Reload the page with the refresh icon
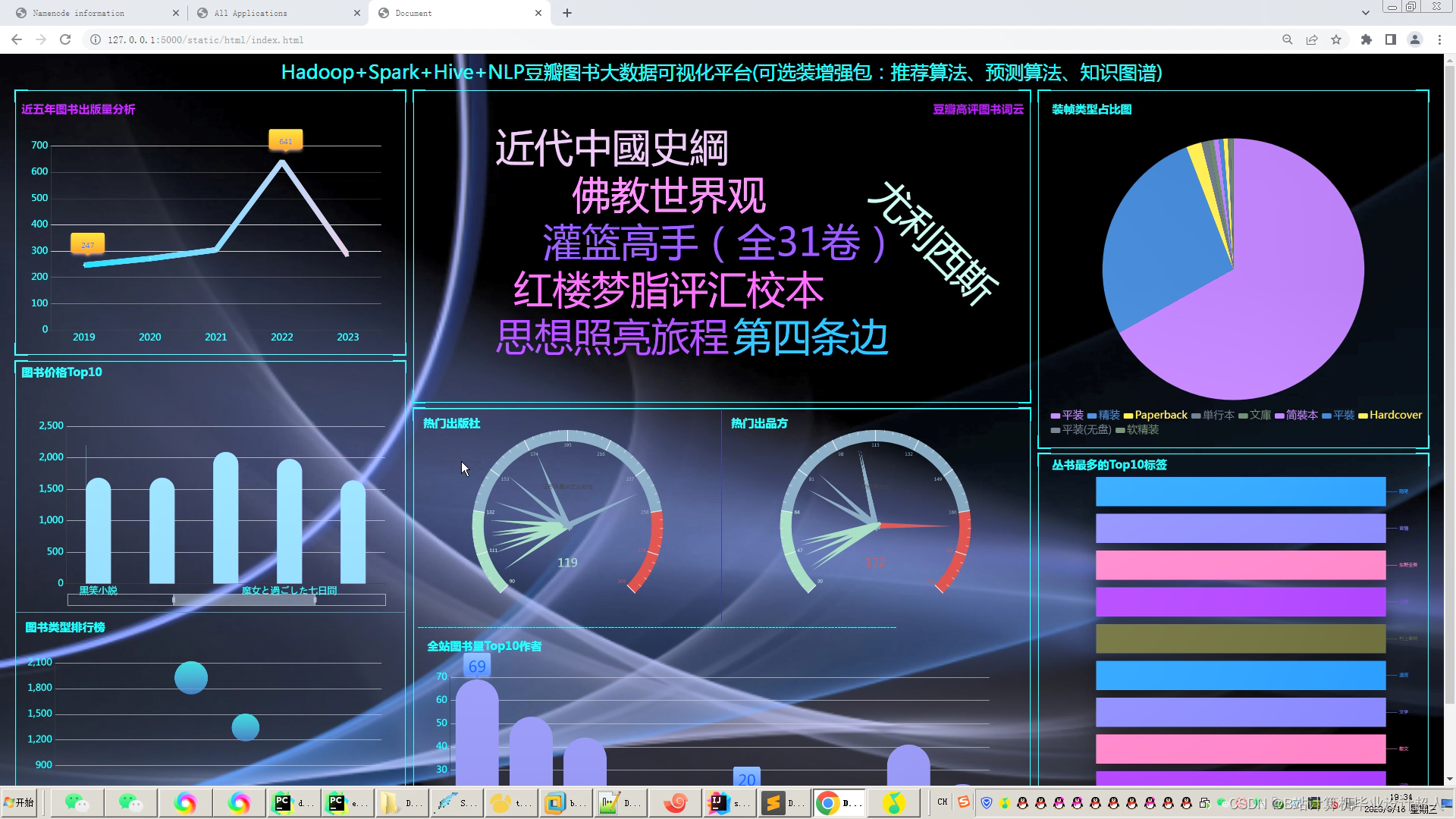The width and height of the screenshot is (1456, 819). [x=65, y=39]
